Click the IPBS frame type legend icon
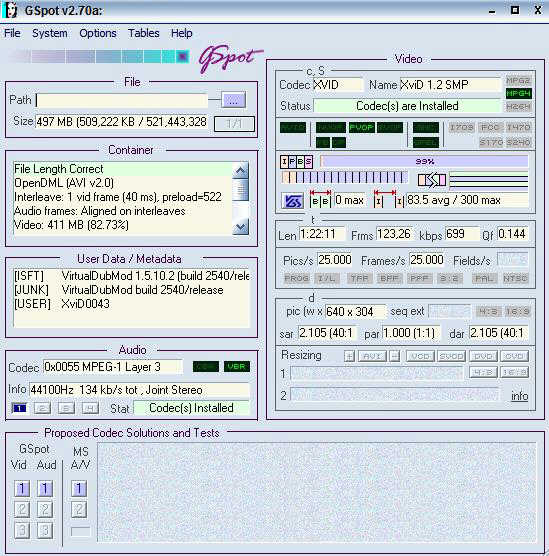 (296, 162)
